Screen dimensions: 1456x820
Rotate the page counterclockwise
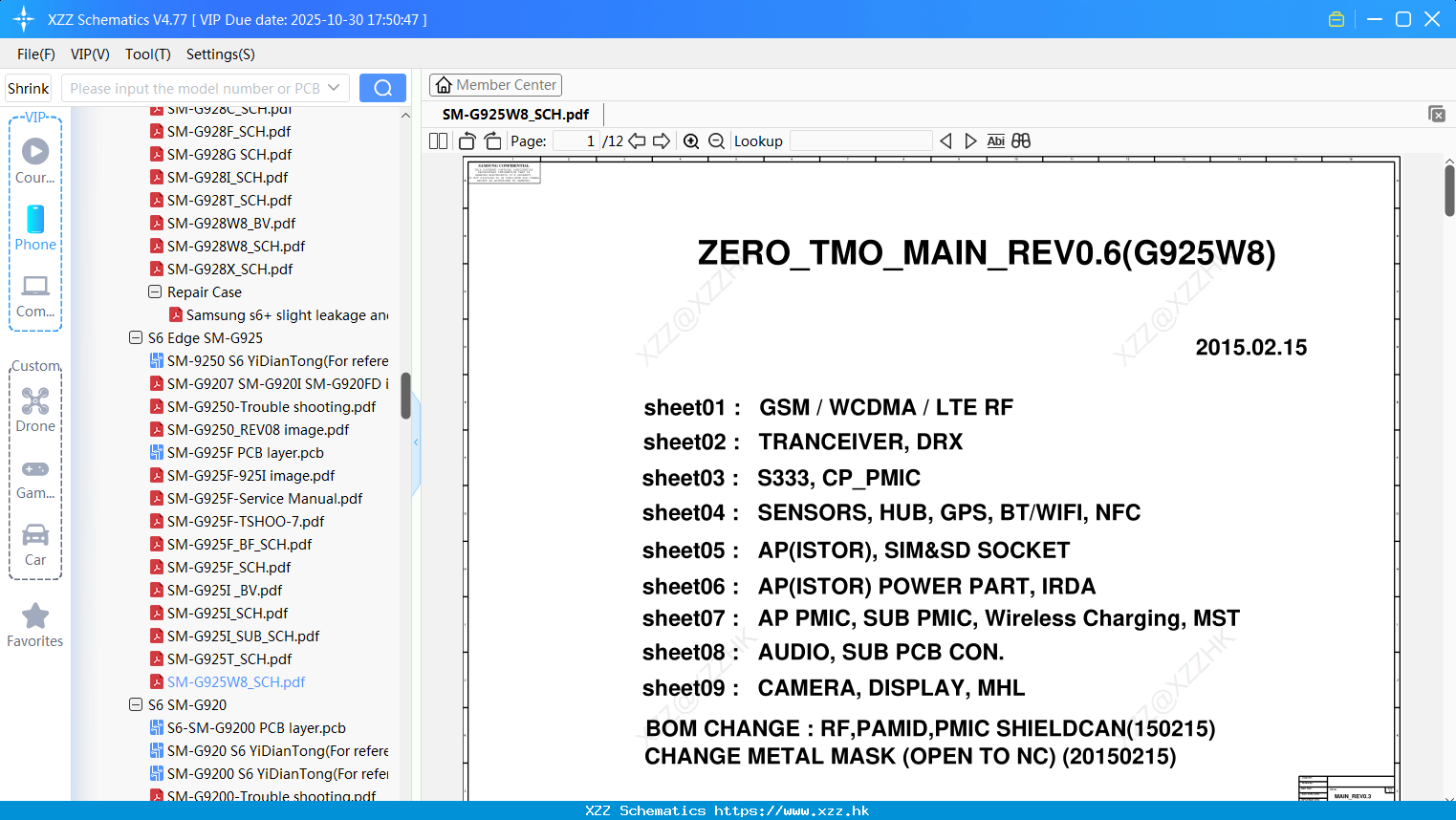pyautogui.click(x=467, y=141)
